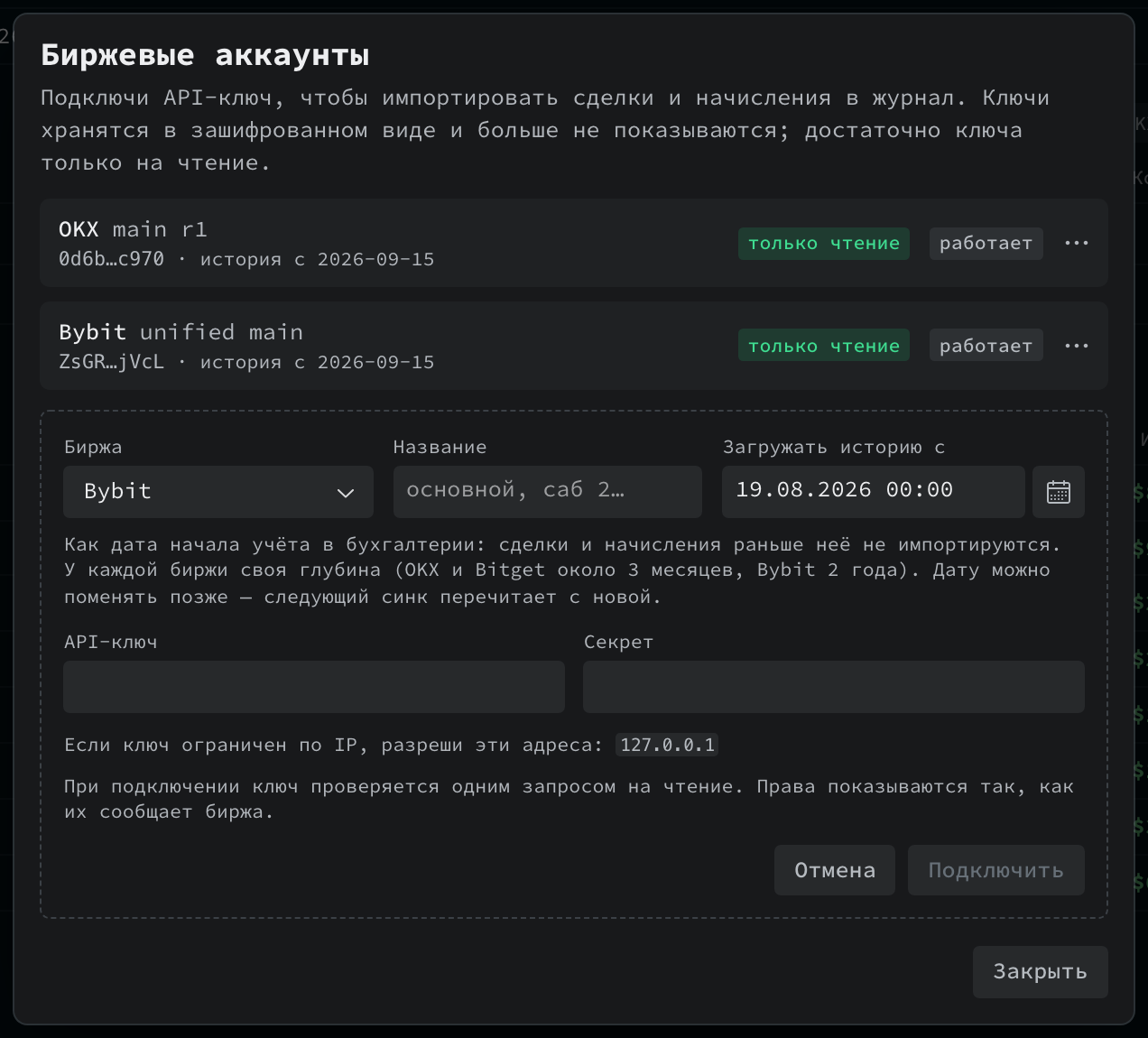Click the API-ключ field label
Screen dimensions: 1148x1038
pyautogui.click(x=111, y=642)
